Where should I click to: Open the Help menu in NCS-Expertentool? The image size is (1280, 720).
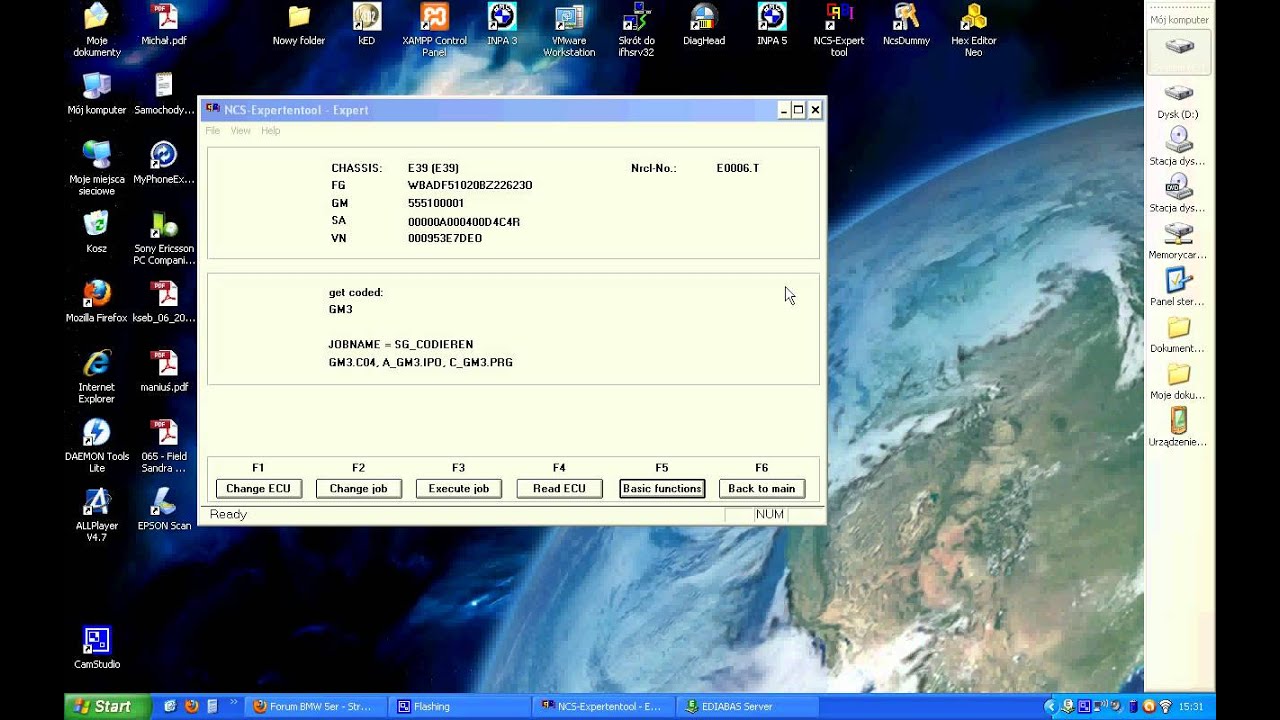(x=271, y=131)
